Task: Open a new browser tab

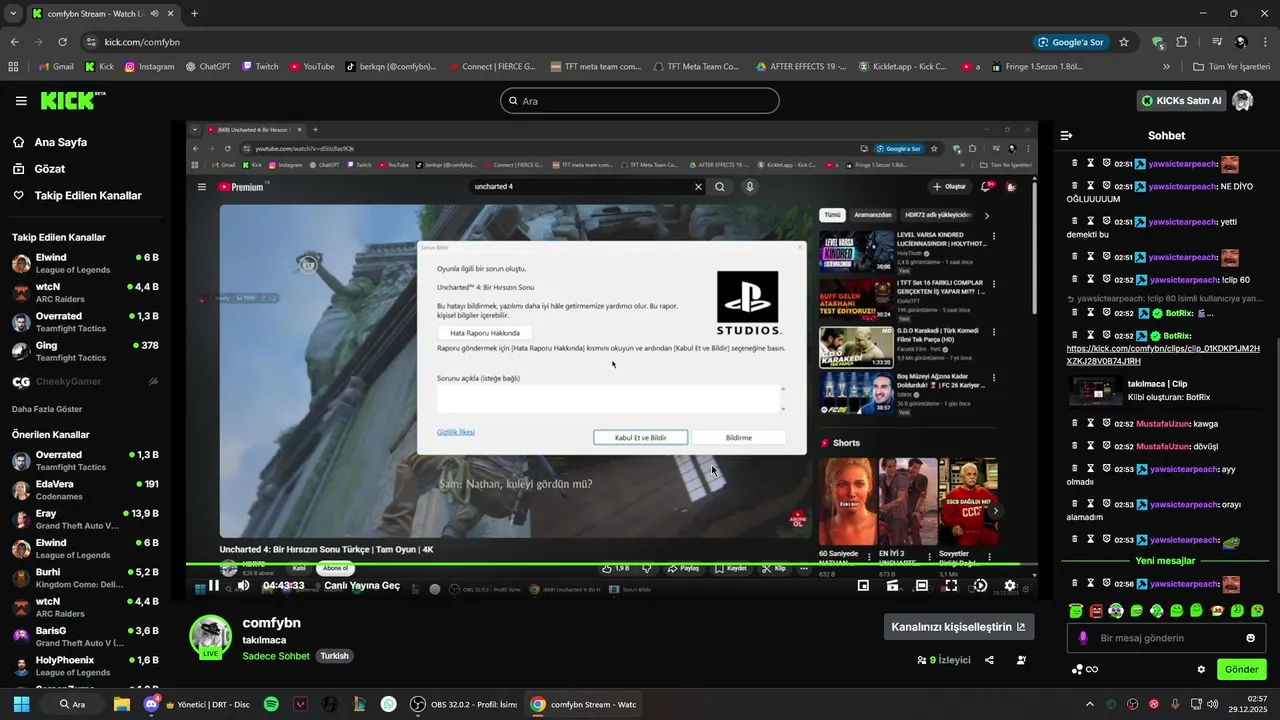Action: click(x=194, y=14)
